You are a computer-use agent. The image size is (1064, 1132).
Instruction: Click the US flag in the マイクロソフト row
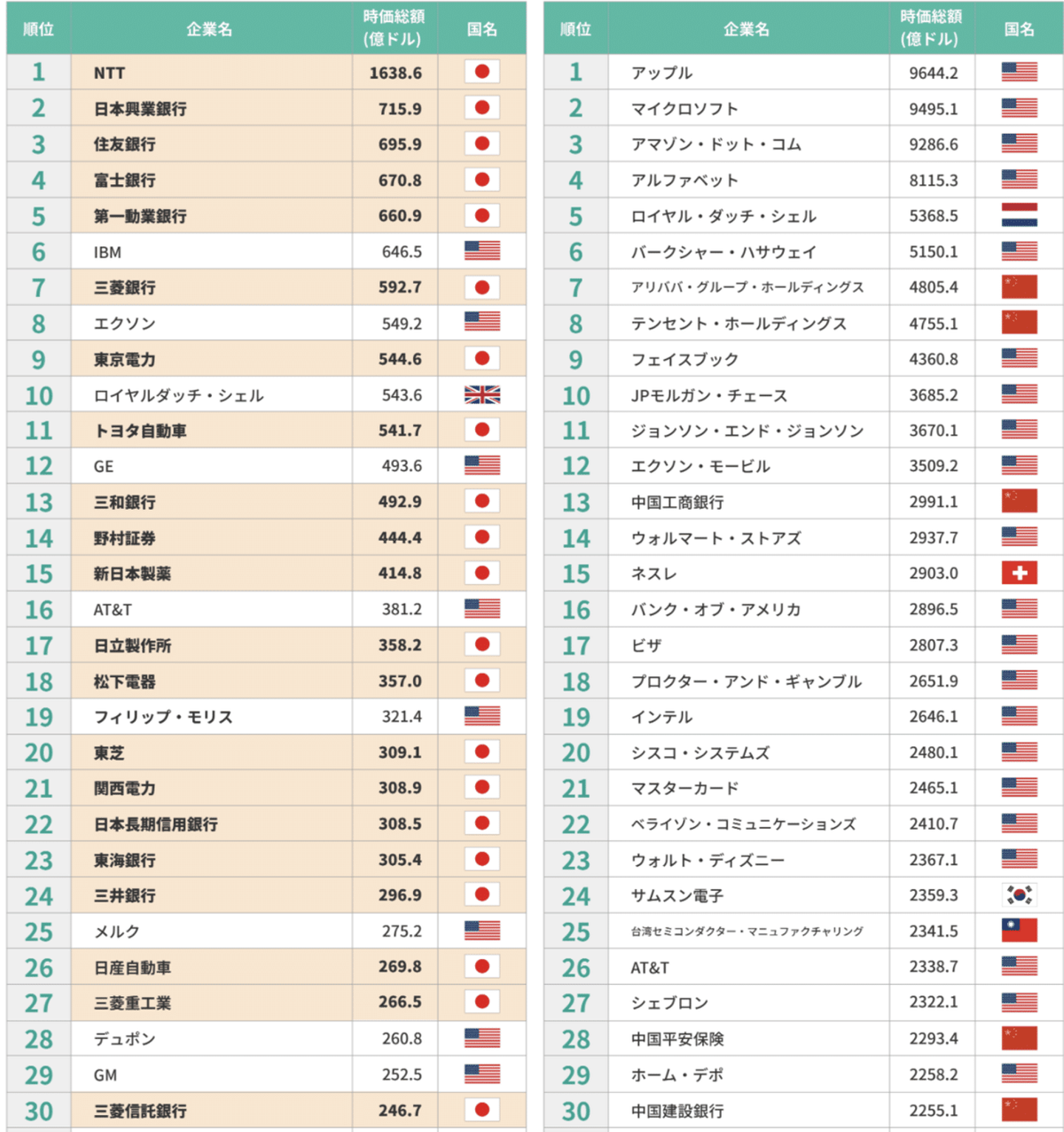click(1020, 108)
